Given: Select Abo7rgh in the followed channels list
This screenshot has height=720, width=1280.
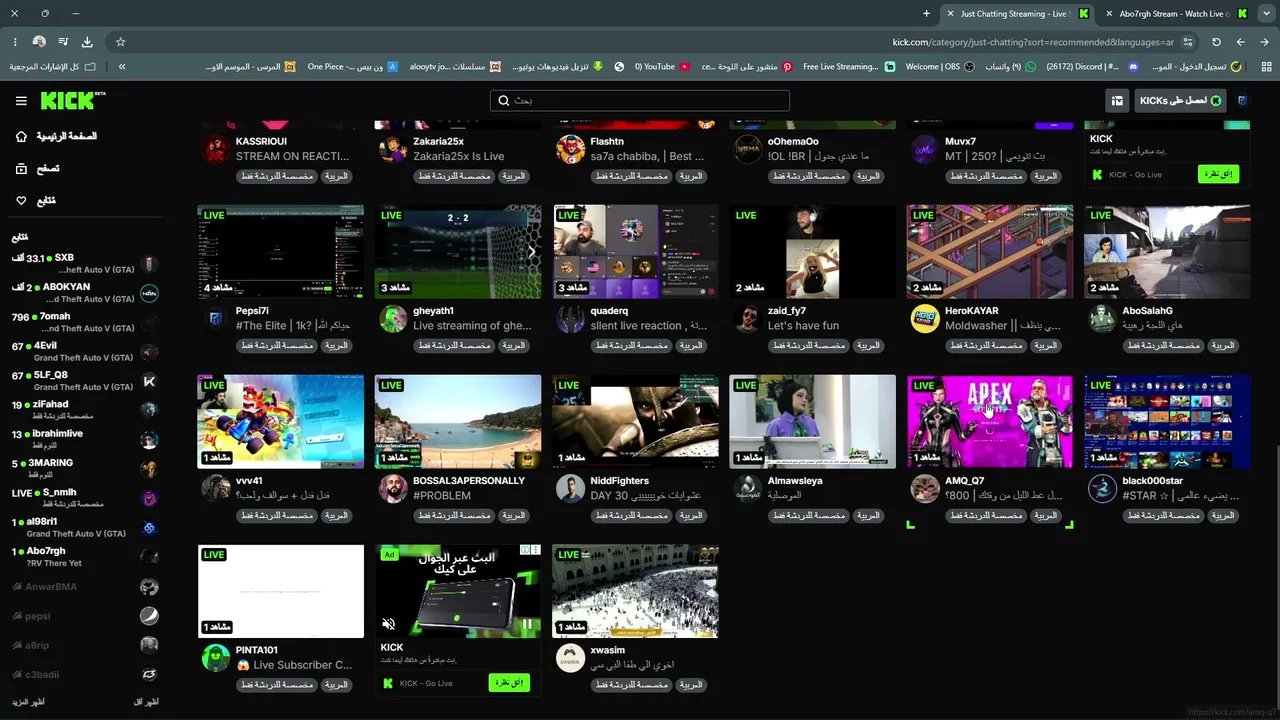Looking at the screenshot, I should pos(85,556).
